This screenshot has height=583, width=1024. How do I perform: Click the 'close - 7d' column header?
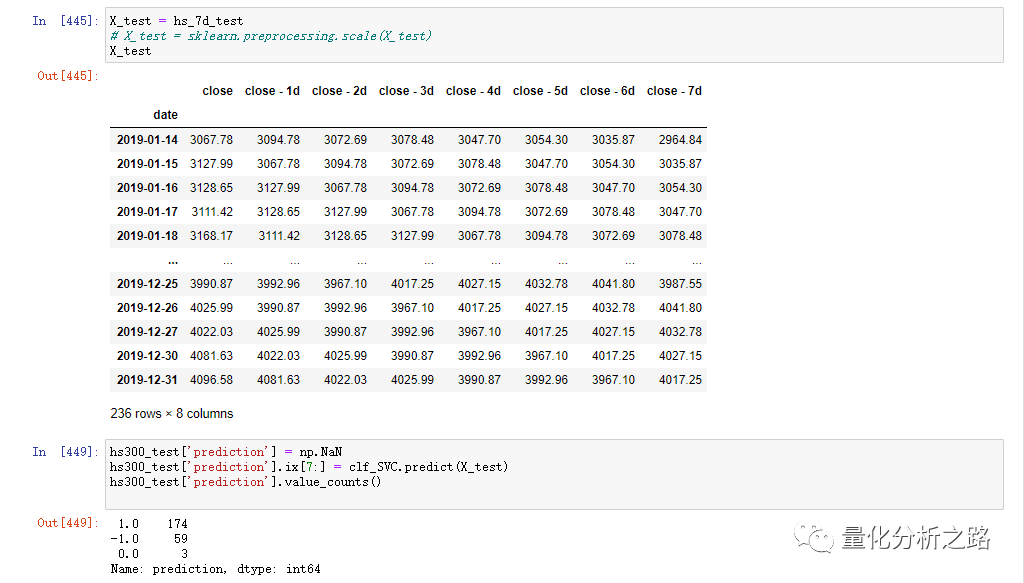click(x=674, y=91)
